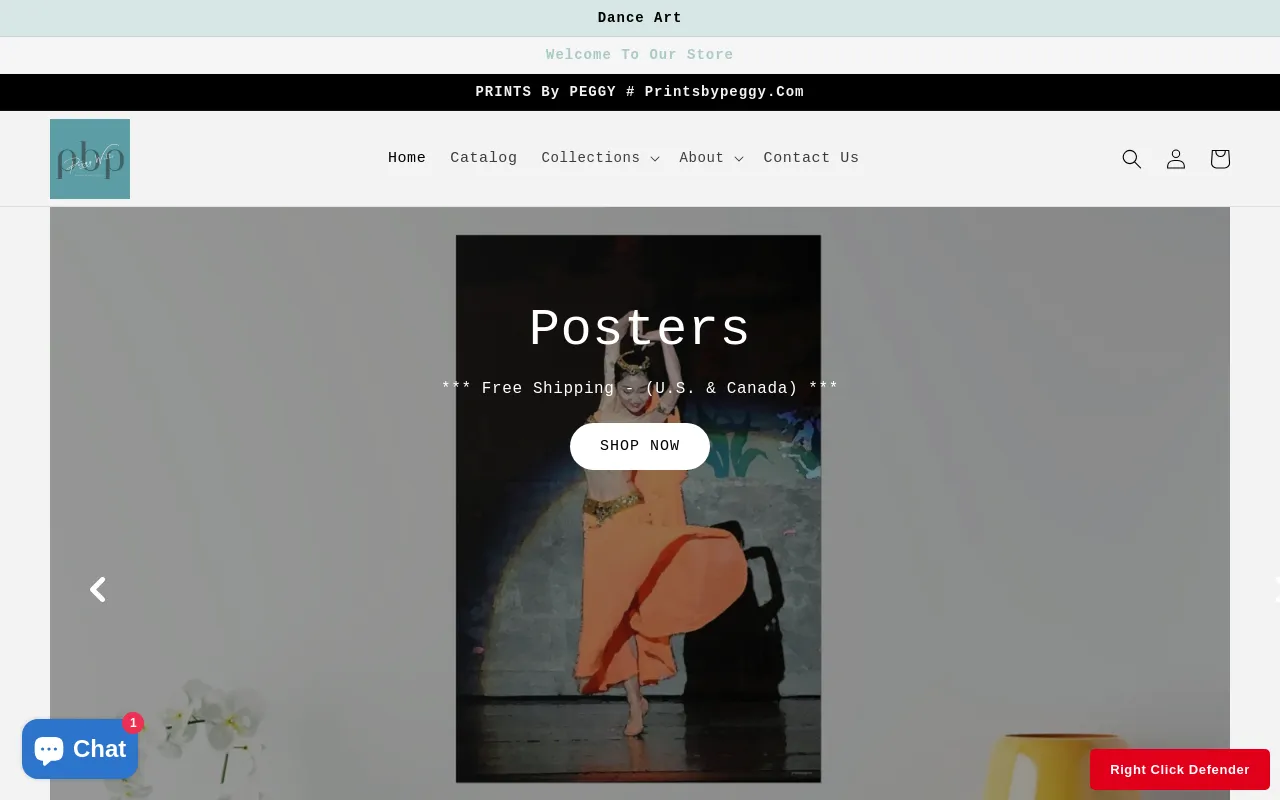This screenshot has height=800, width=1280.
Task: Open the shopping cart icon
Action: [1220, 159]
